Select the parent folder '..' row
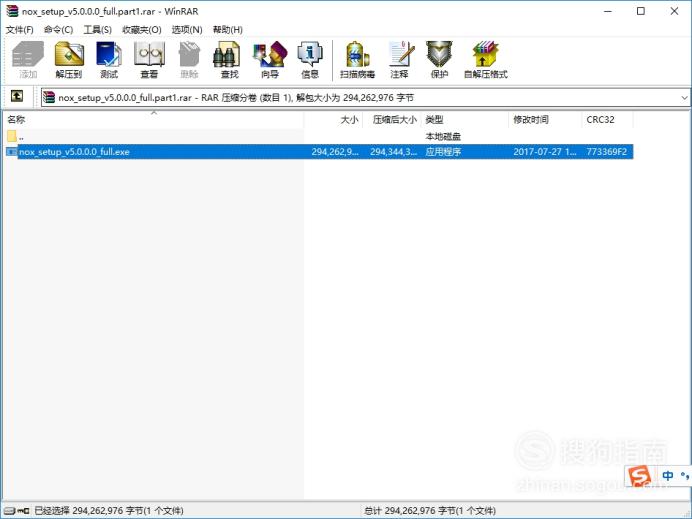Screen dimensions: 692x519 click(x=319, y=136)
